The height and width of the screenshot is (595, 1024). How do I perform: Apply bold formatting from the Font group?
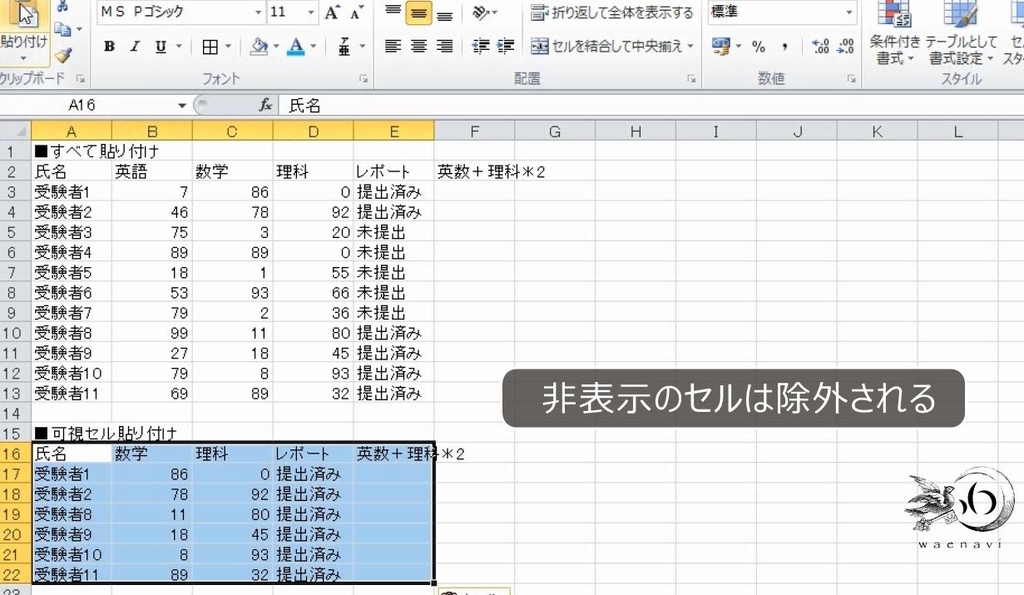click(x=107, y=45)
